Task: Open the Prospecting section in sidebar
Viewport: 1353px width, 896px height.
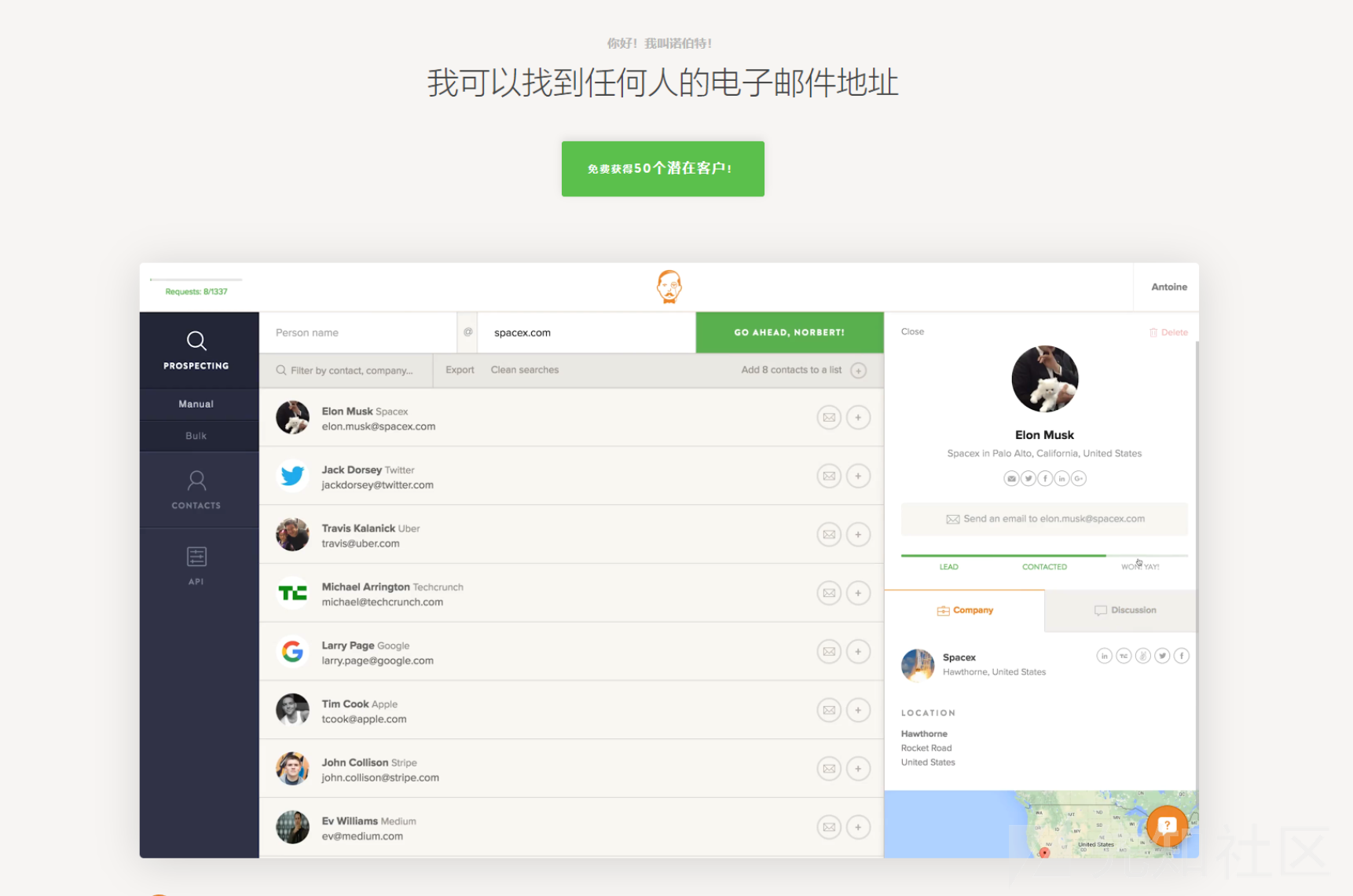Action: point(196,350)
